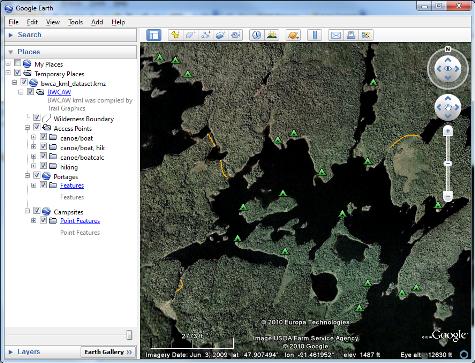Open the View menu
The height and width of the screenshot is (363, 475).
(53, 22)
